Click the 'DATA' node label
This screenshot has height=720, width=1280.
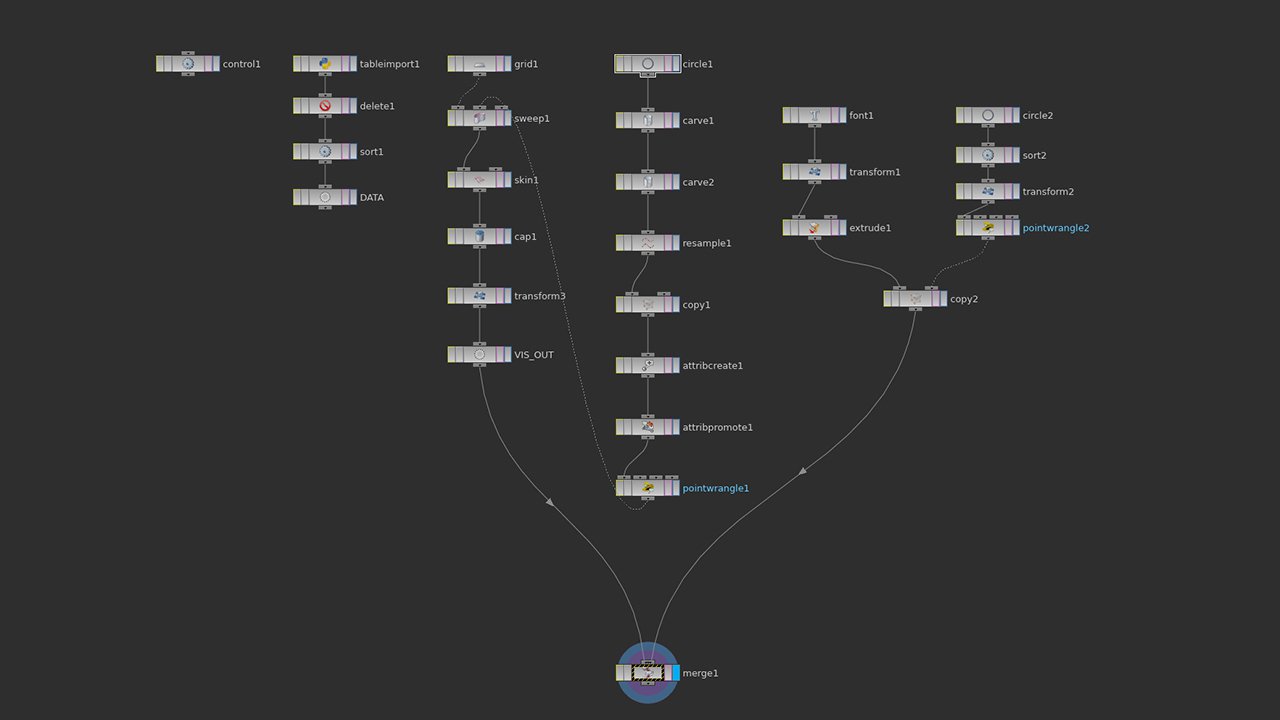coord(372,198)
